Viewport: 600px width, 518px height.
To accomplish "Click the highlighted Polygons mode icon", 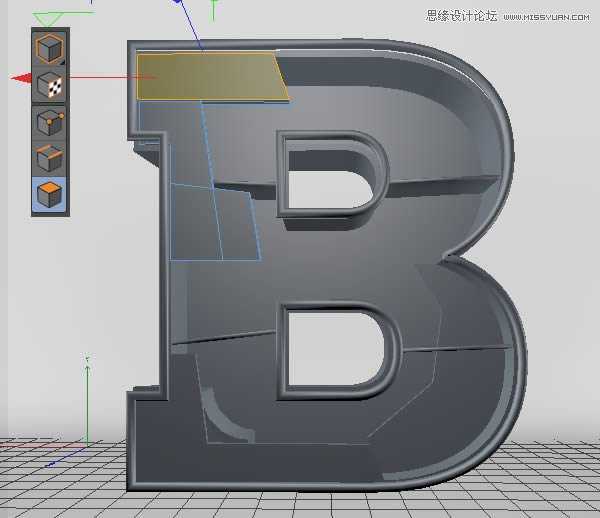I will click(49, 194).
